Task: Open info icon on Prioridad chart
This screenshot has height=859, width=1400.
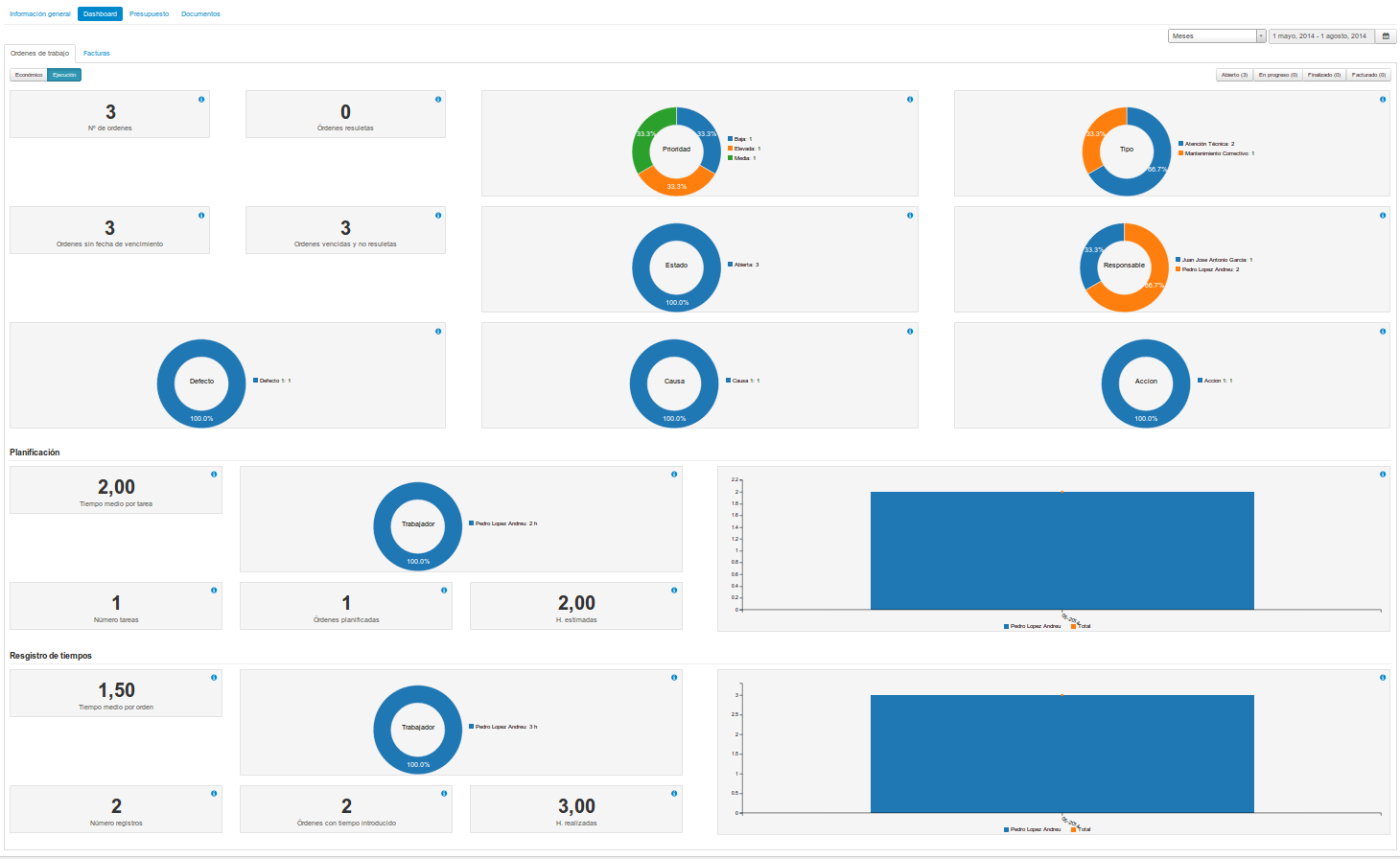Action: [910, 100]
